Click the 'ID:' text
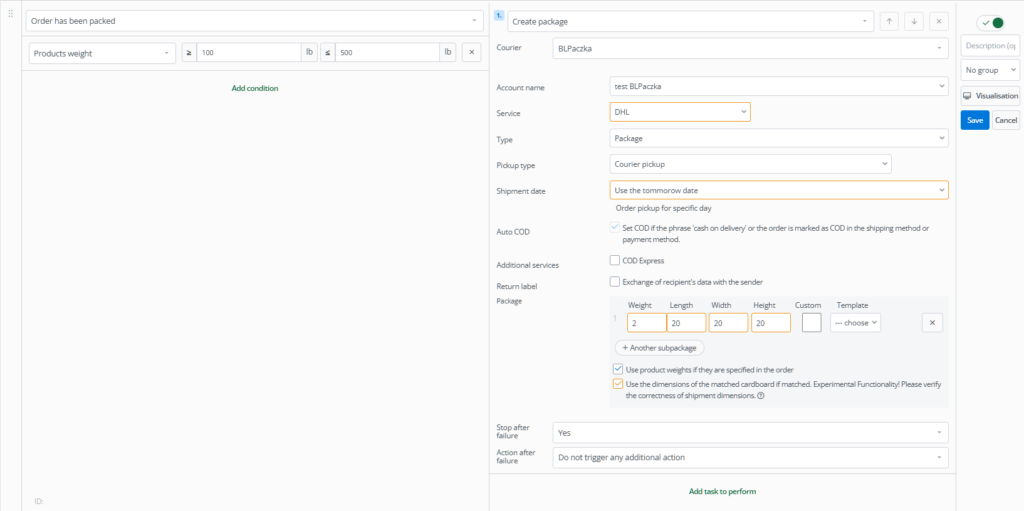Screen dimensions: 1024x511 [39, 501]
